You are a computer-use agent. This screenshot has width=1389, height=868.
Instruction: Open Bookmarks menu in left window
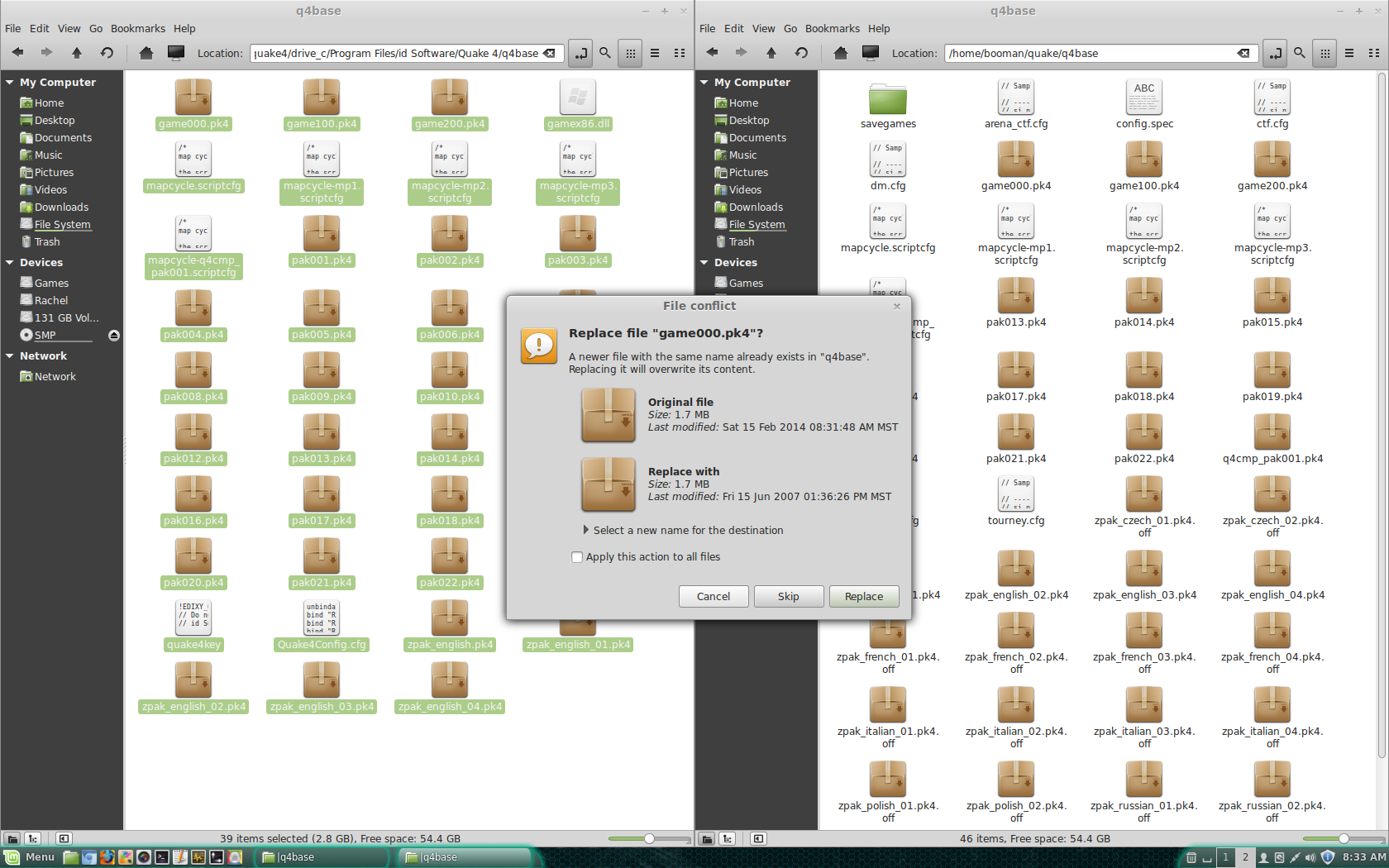pyautogui.click(x=138, y=28)
